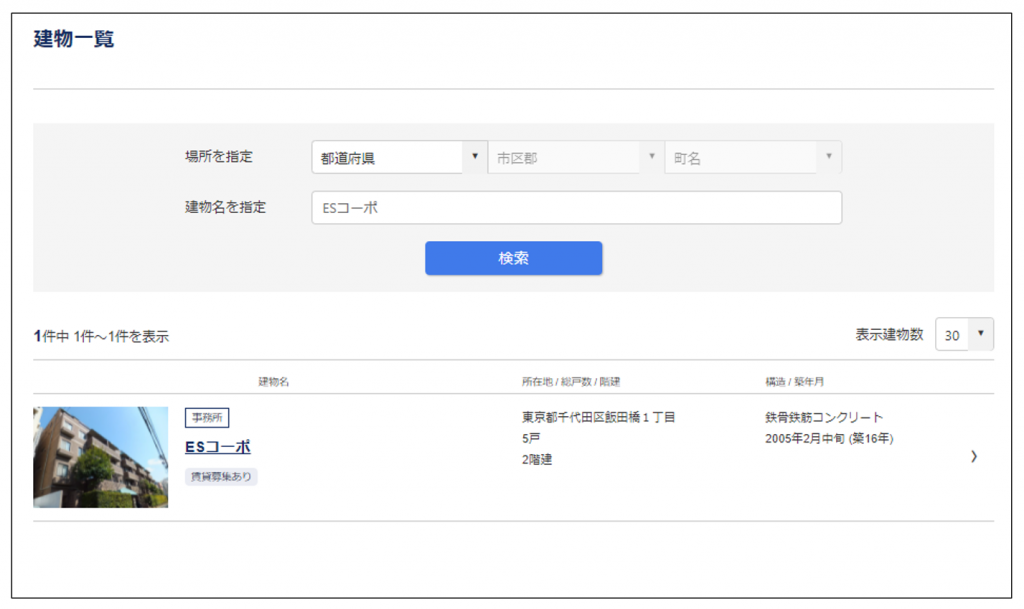Open the ESコーポ building link

(217, 447)
